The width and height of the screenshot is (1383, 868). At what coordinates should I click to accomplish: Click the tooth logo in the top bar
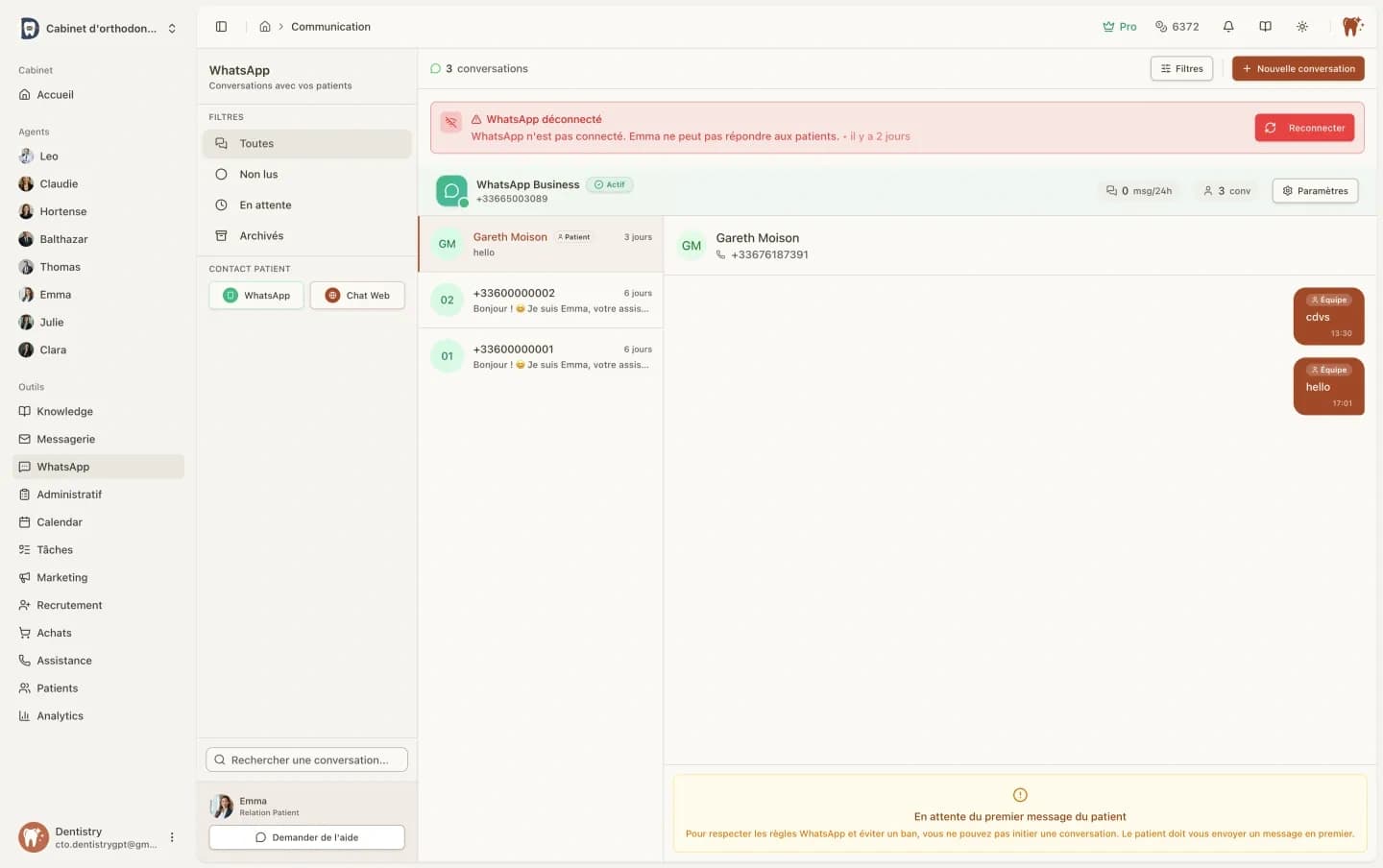tap(1352, 26)
